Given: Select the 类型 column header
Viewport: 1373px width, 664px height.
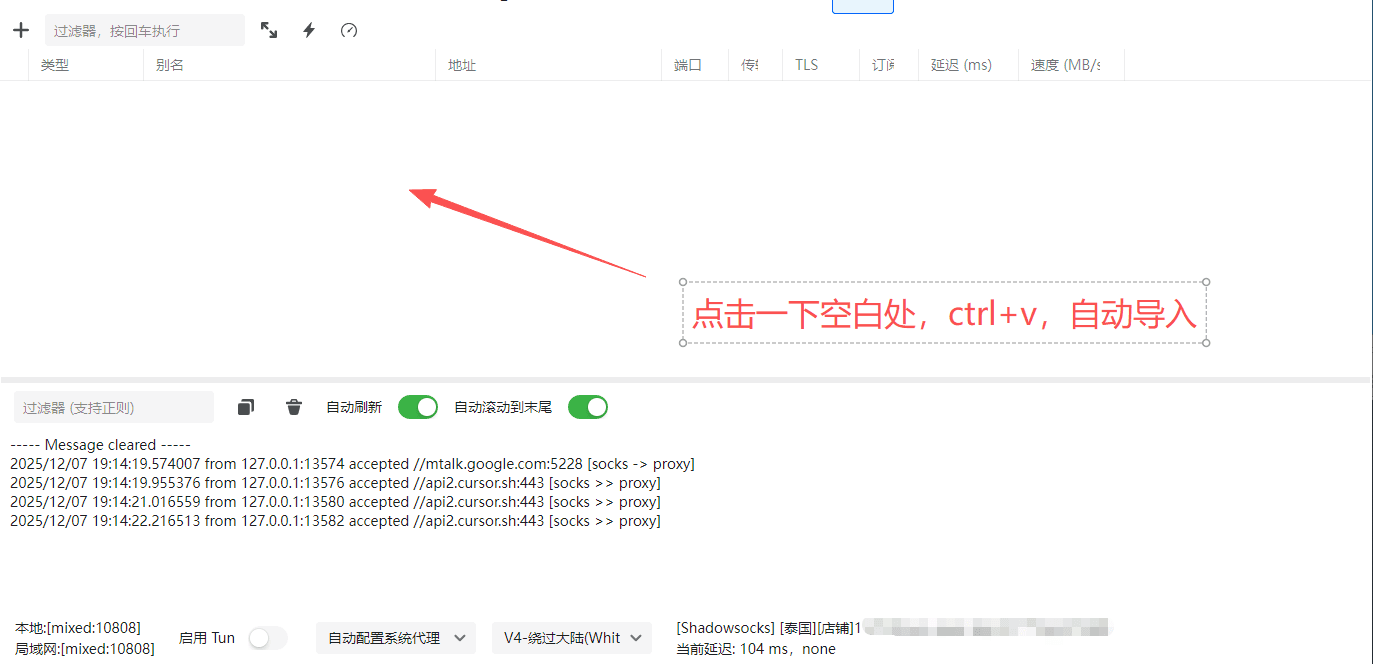Looking at the screenshot, I should [55, 65].
